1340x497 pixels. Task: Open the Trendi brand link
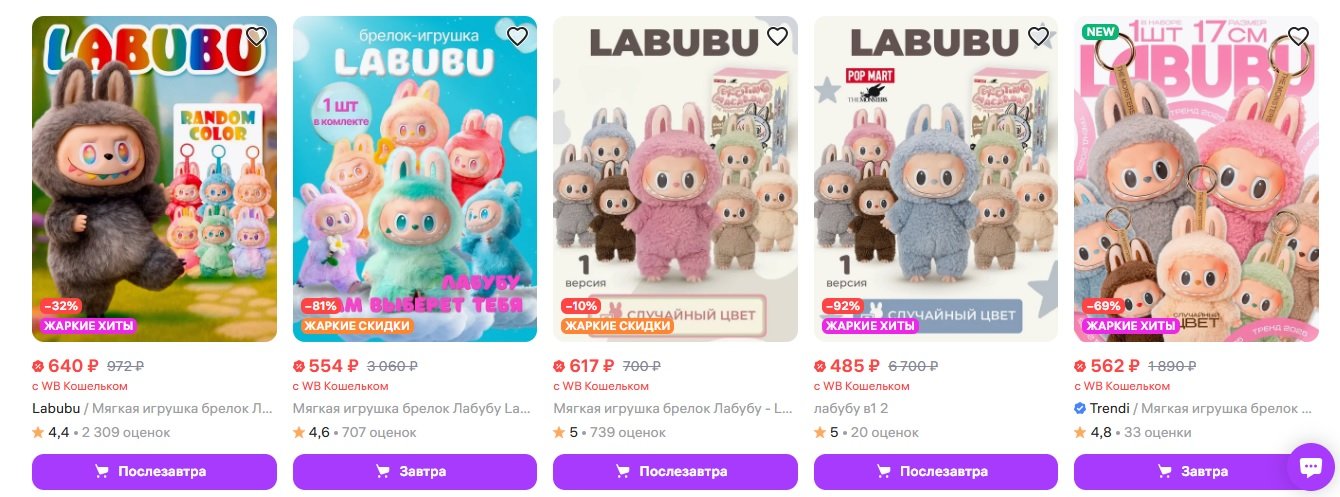(x=1109, y=409)
